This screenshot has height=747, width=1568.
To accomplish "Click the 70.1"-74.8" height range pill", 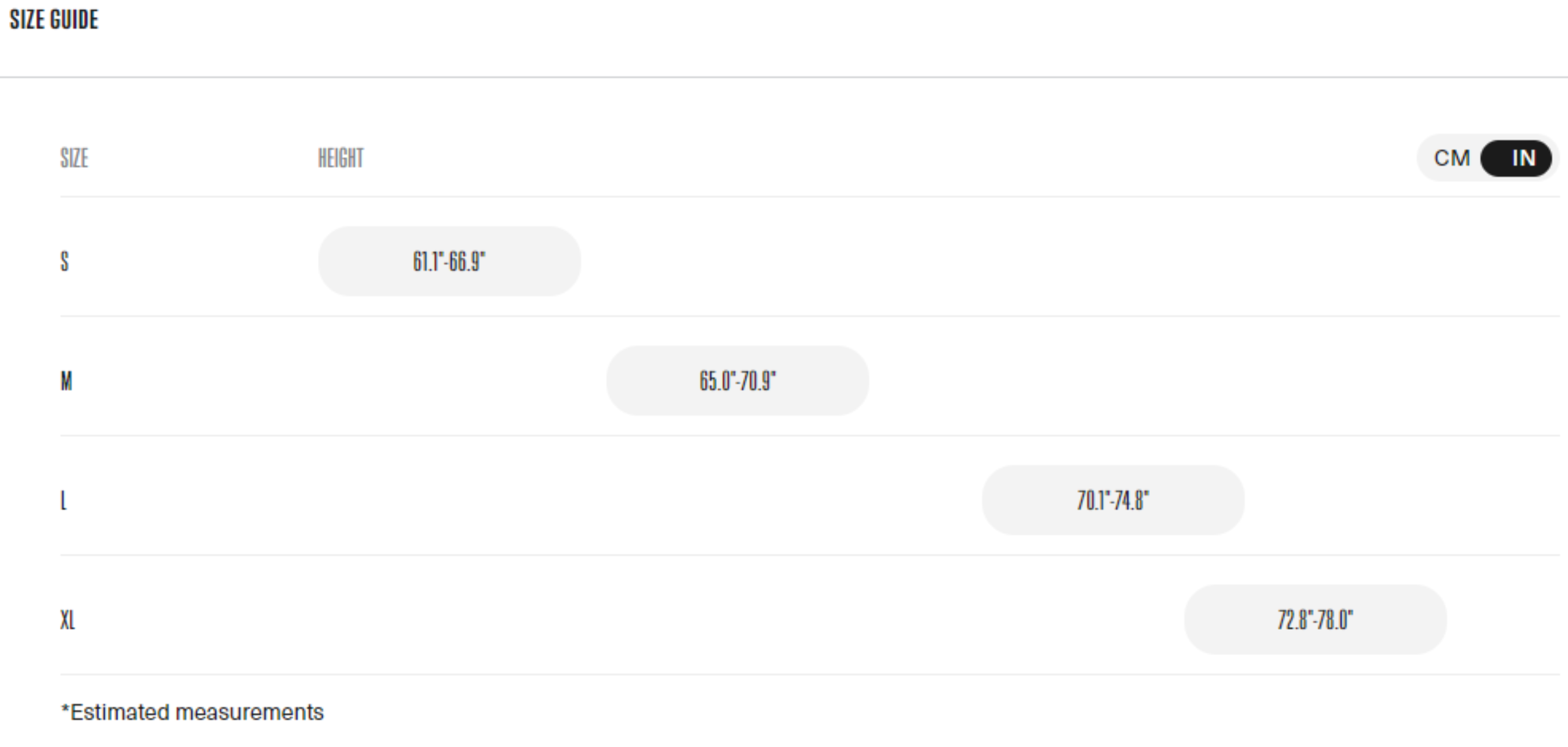I will [1113, 500].
